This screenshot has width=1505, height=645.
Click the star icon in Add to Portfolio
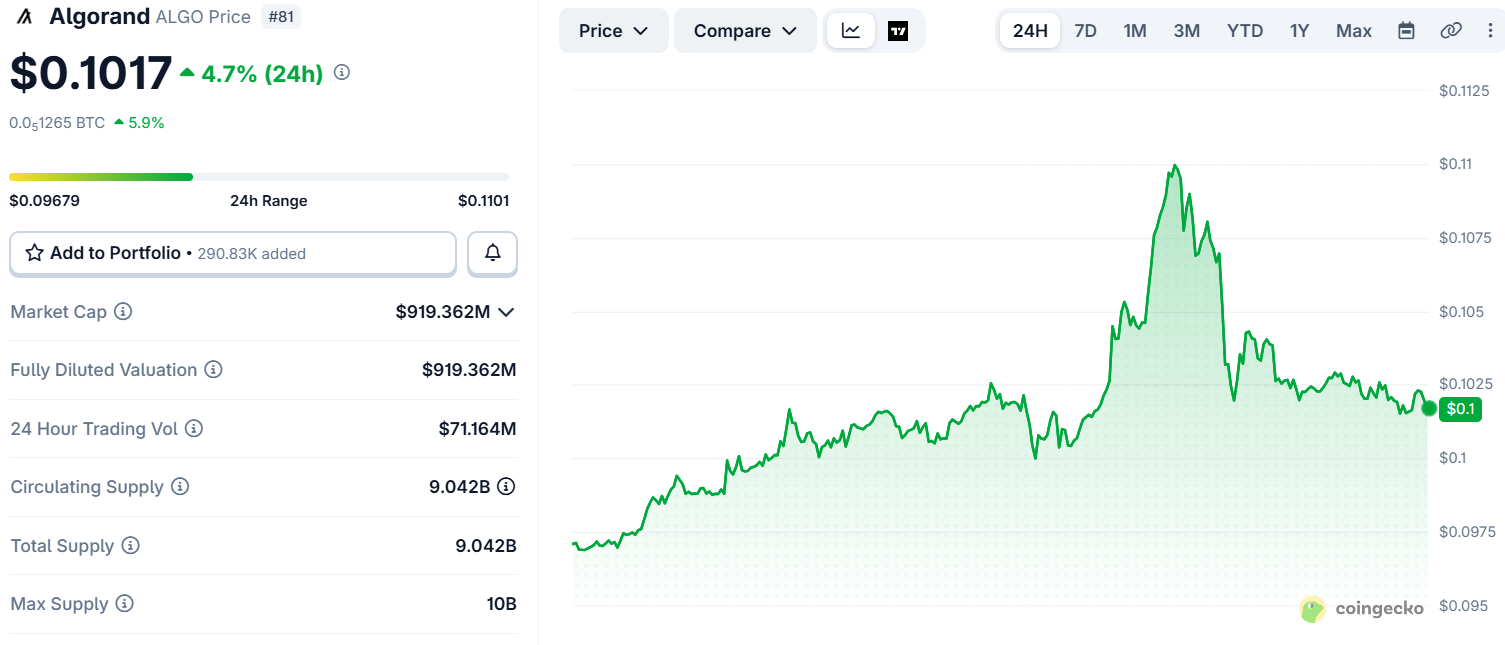(34, 253)
